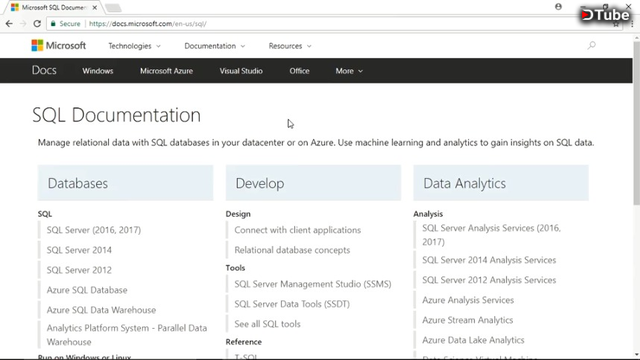Close the Microsoft SQL Documentation tab
Viewport: 640px width, 360px height.
[95, 7]
